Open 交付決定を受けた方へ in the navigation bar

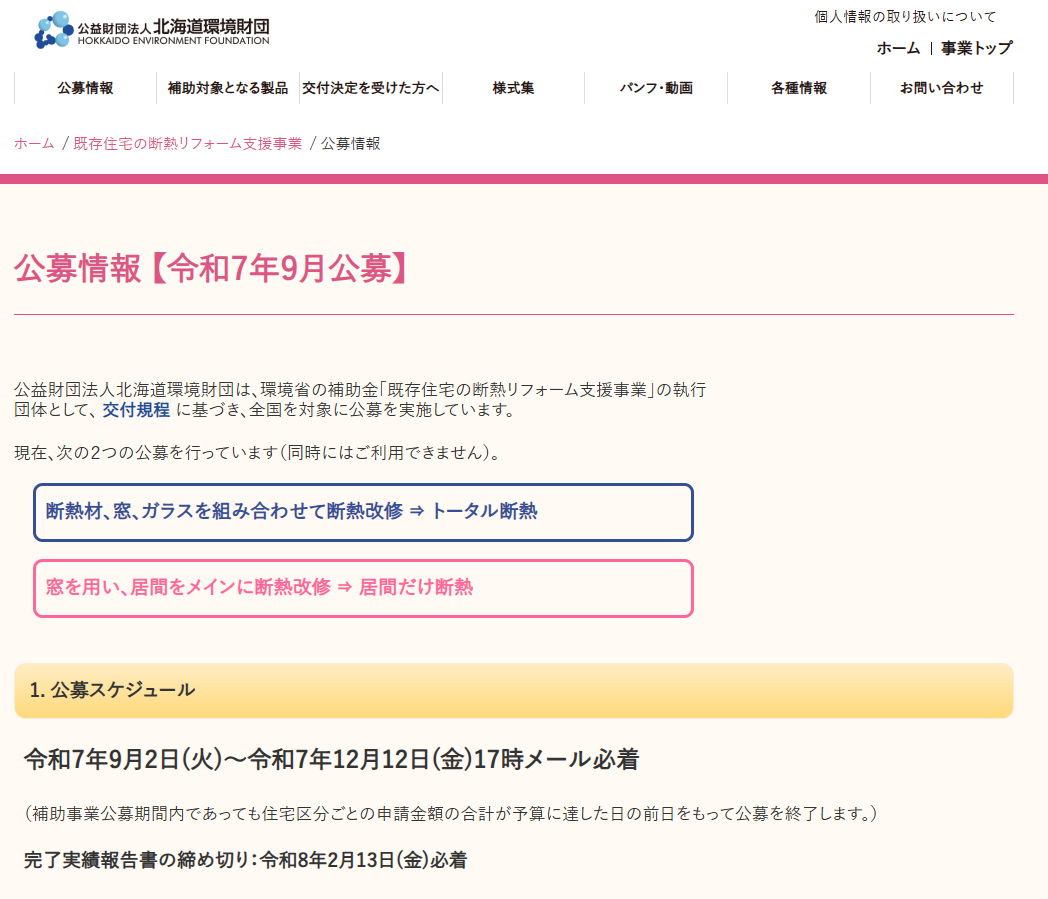(x=371, y=88)
